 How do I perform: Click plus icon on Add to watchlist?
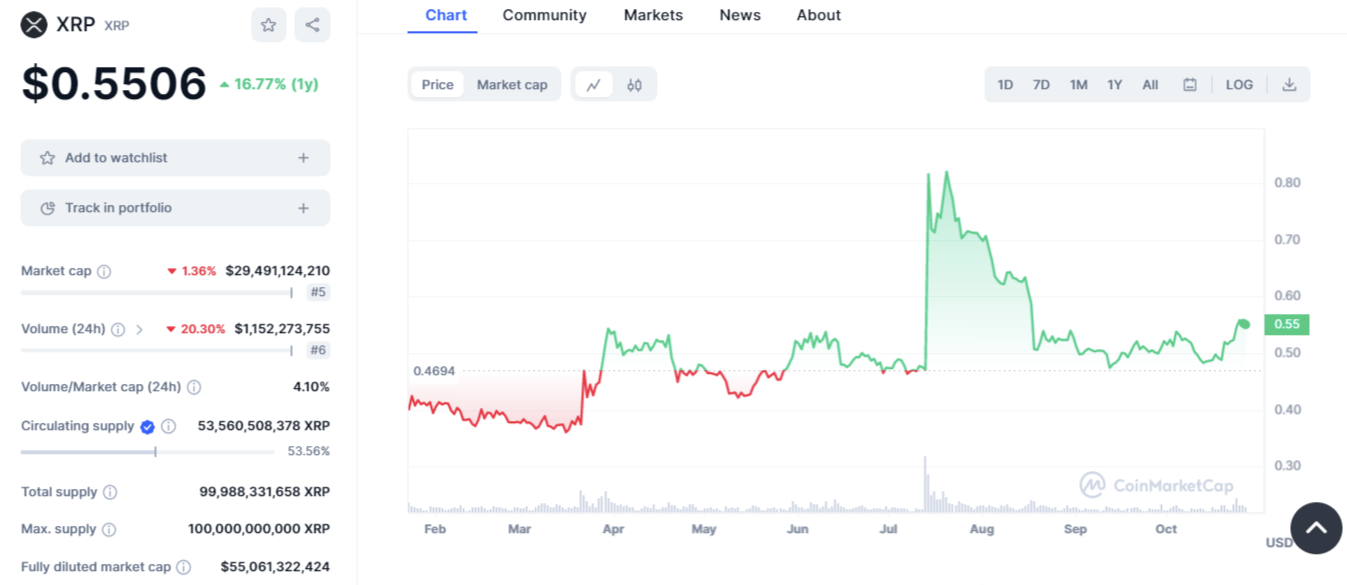pyautogui.click(x=304, y=158)
